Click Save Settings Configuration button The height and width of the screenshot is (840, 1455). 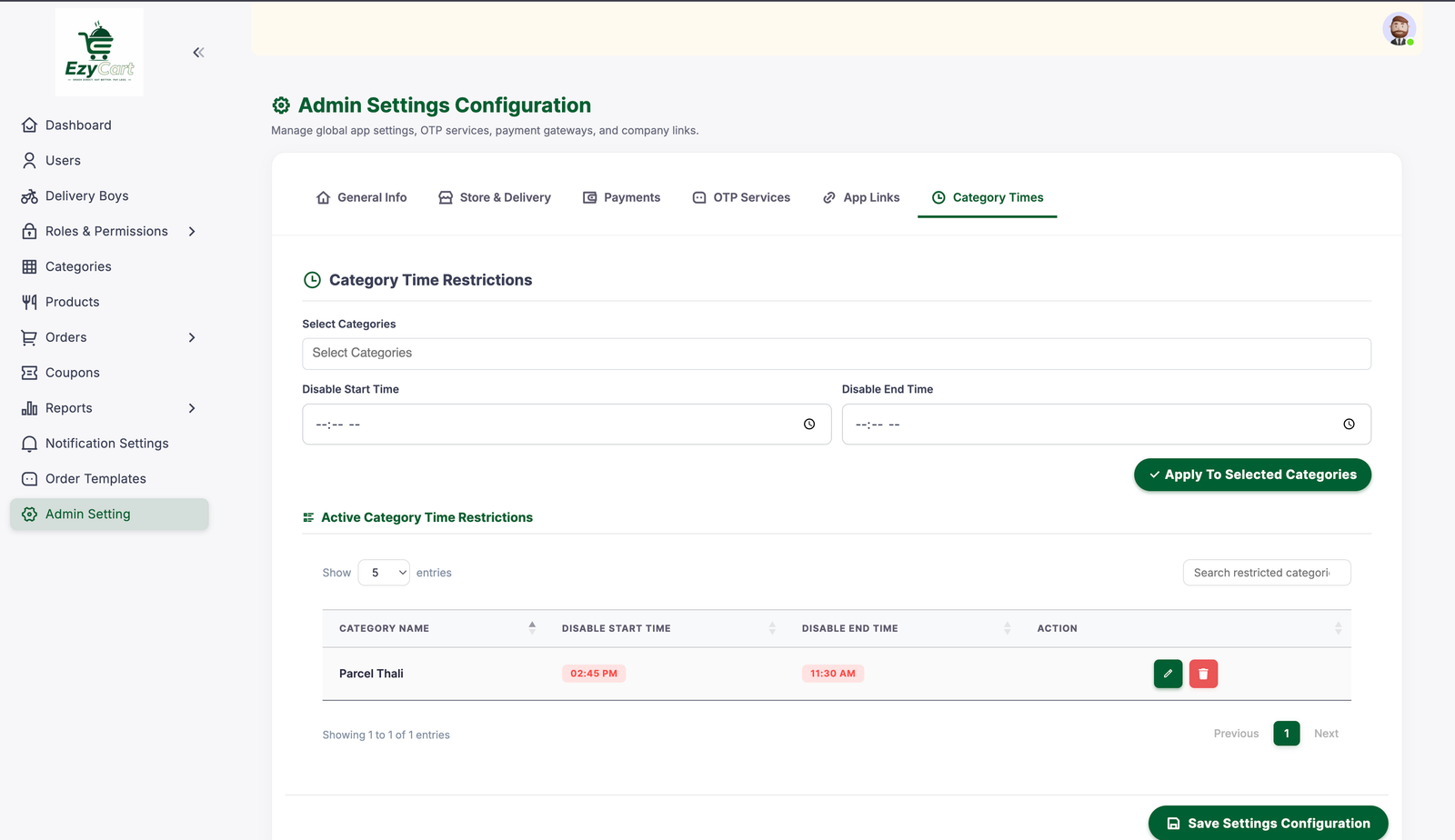click(x=1269, y=824)
